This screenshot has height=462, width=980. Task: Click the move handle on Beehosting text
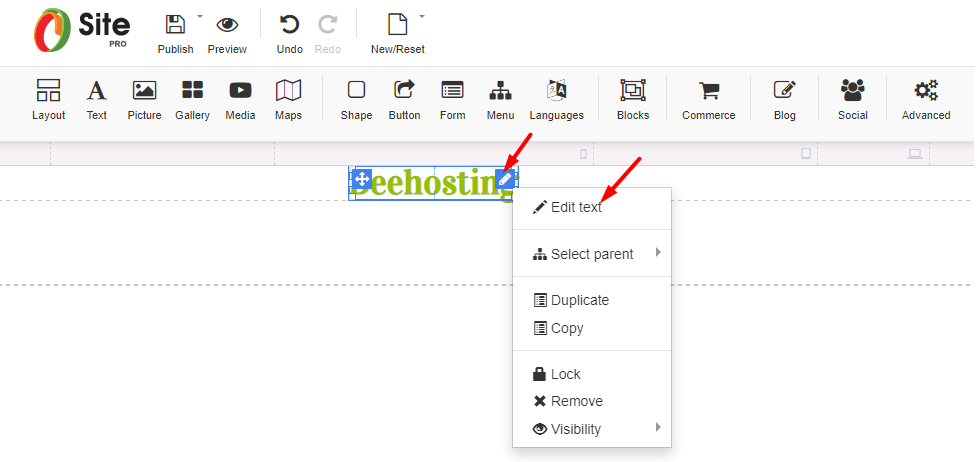362,179
